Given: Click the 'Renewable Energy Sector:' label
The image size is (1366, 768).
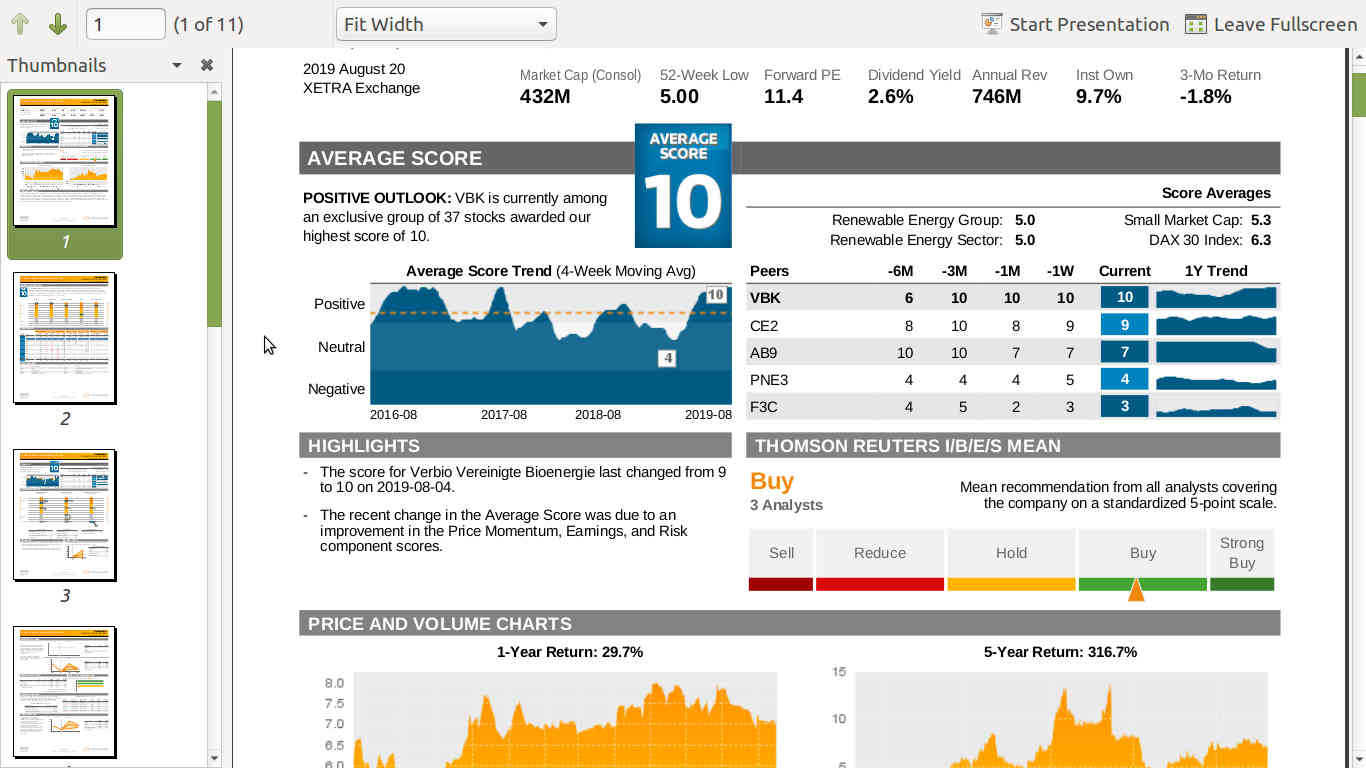Looking at the screenshot, I should (x=916, y=240).
